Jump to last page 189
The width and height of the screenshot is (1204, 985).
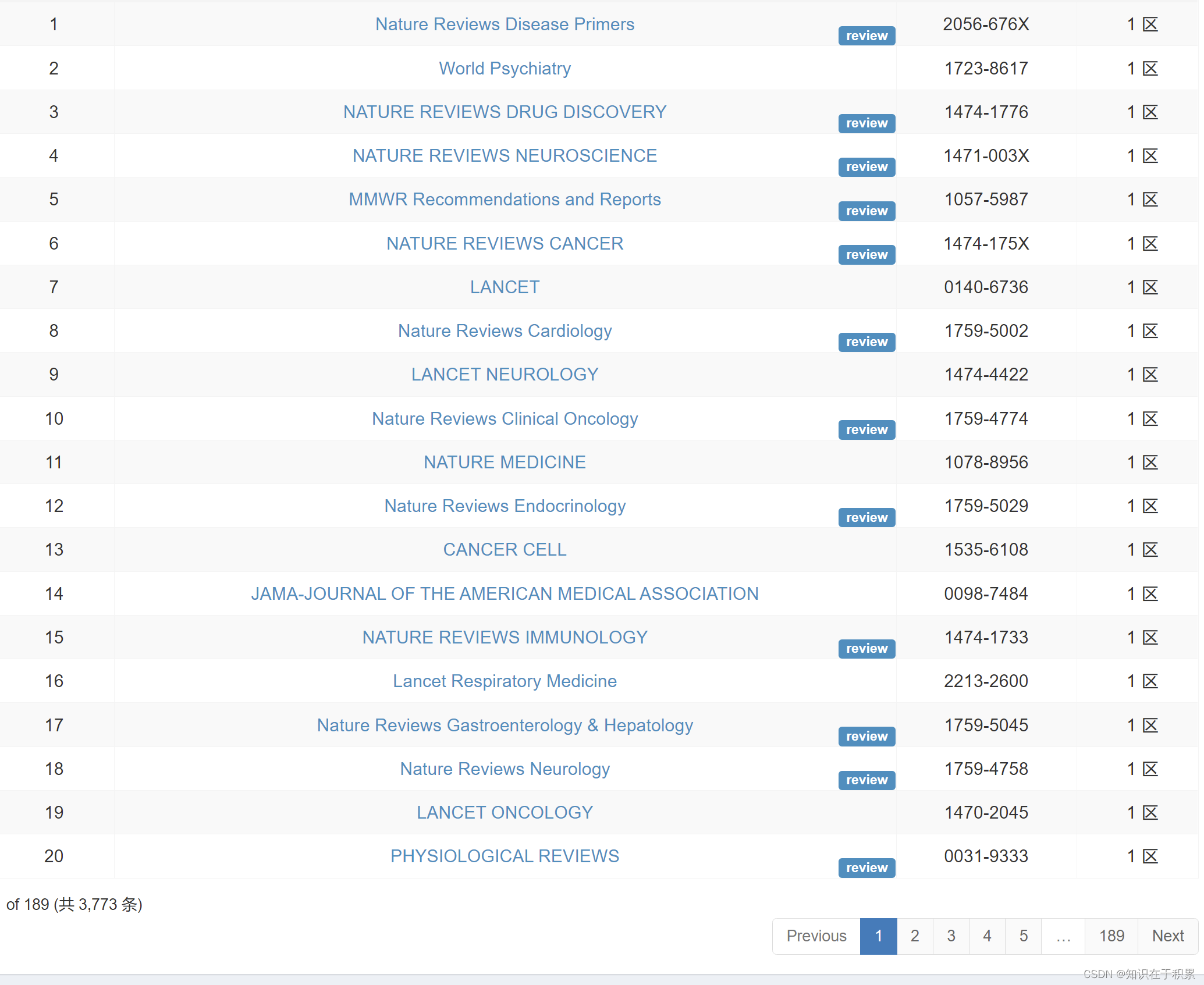pyautogui.click(x=1111, y=936)
